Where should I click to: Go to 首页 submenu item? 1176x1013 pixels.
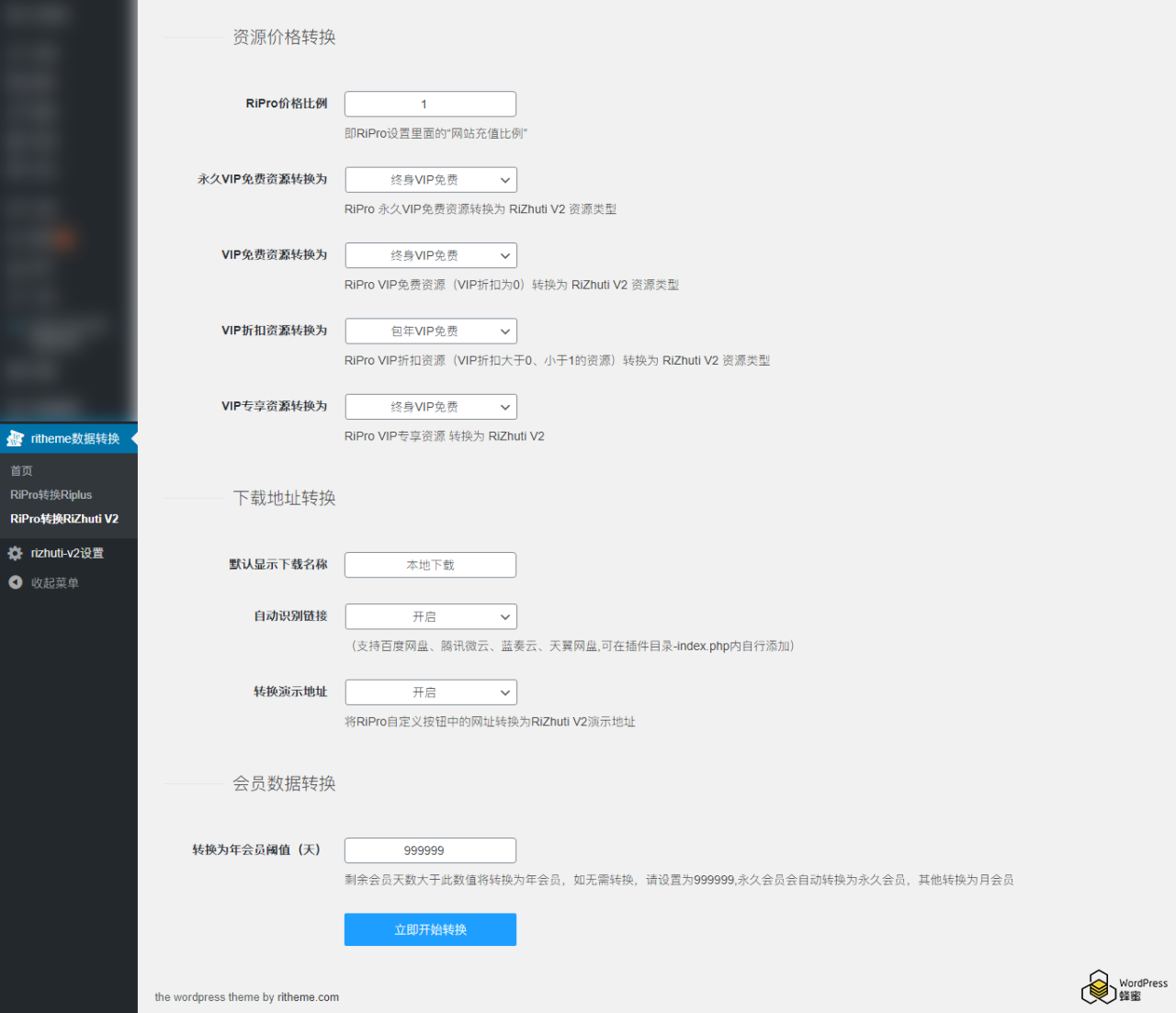coord(21,470)
